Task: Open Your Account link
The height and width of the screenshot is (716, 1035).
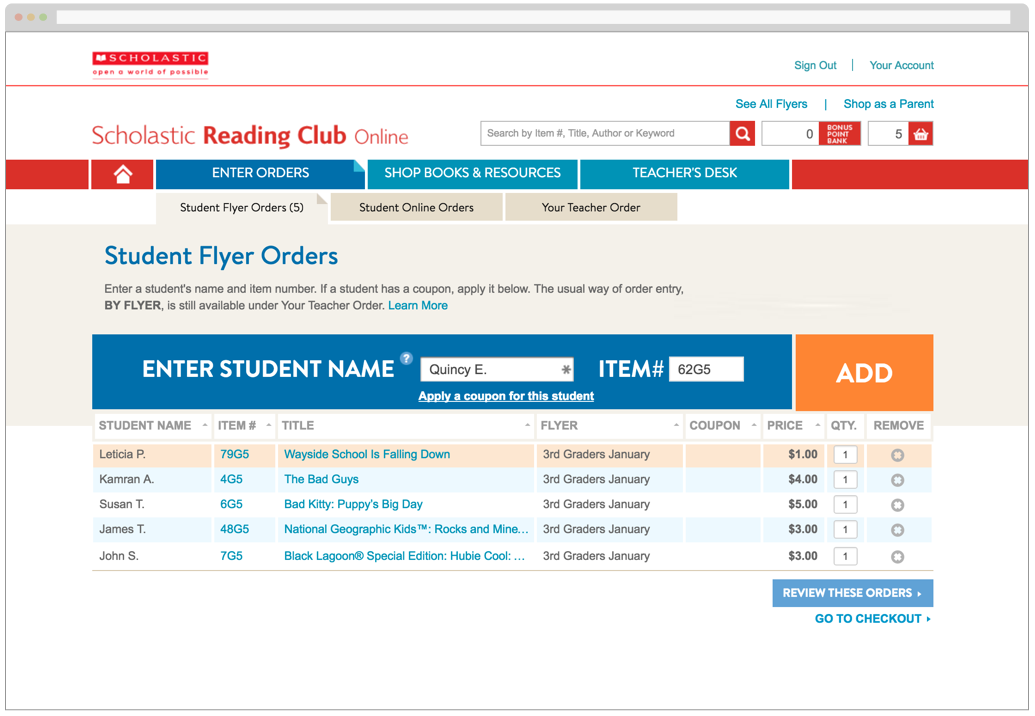Action: tap(901, 65)
